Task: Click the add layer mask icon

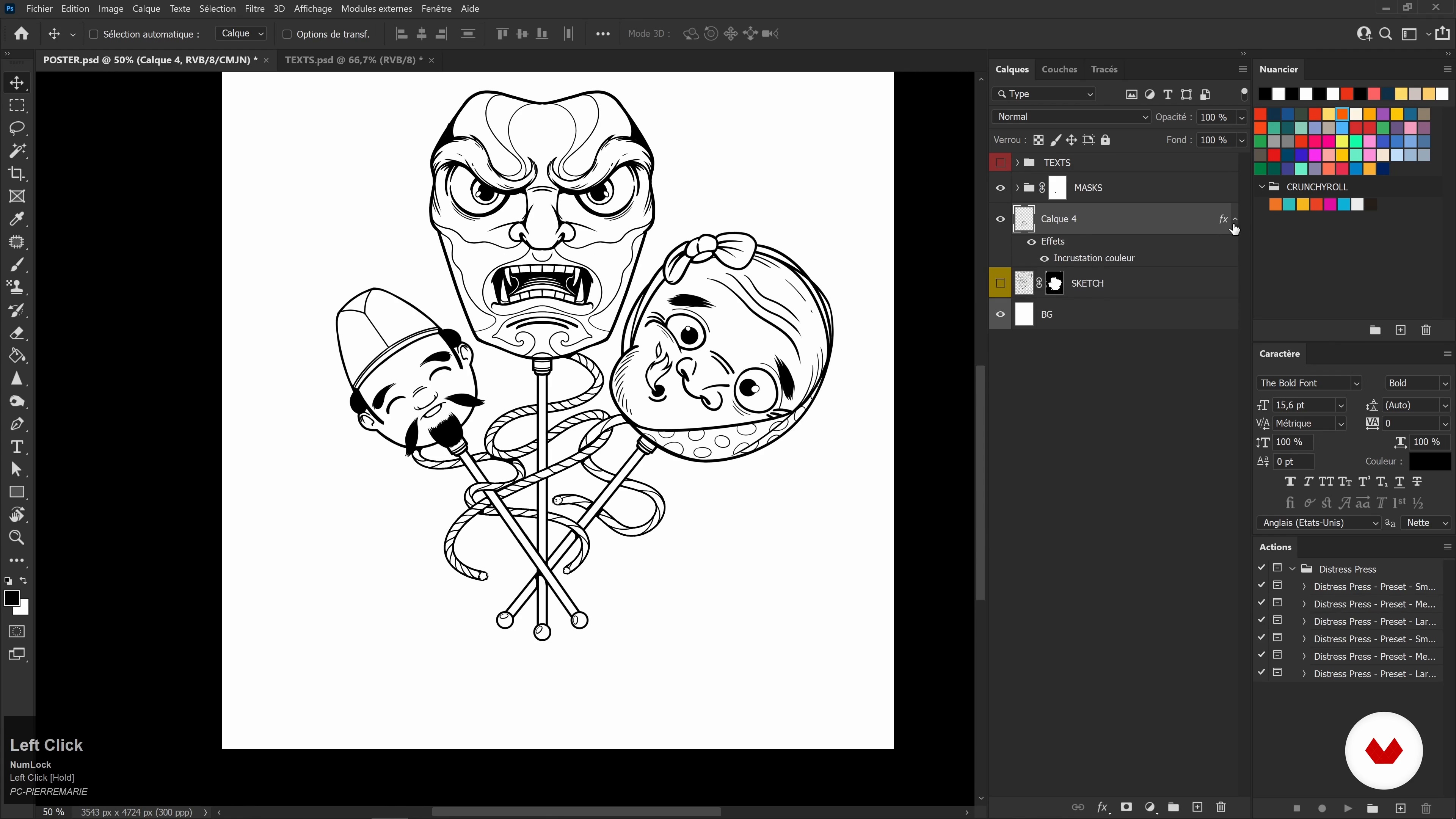Action: [1126, 807]
